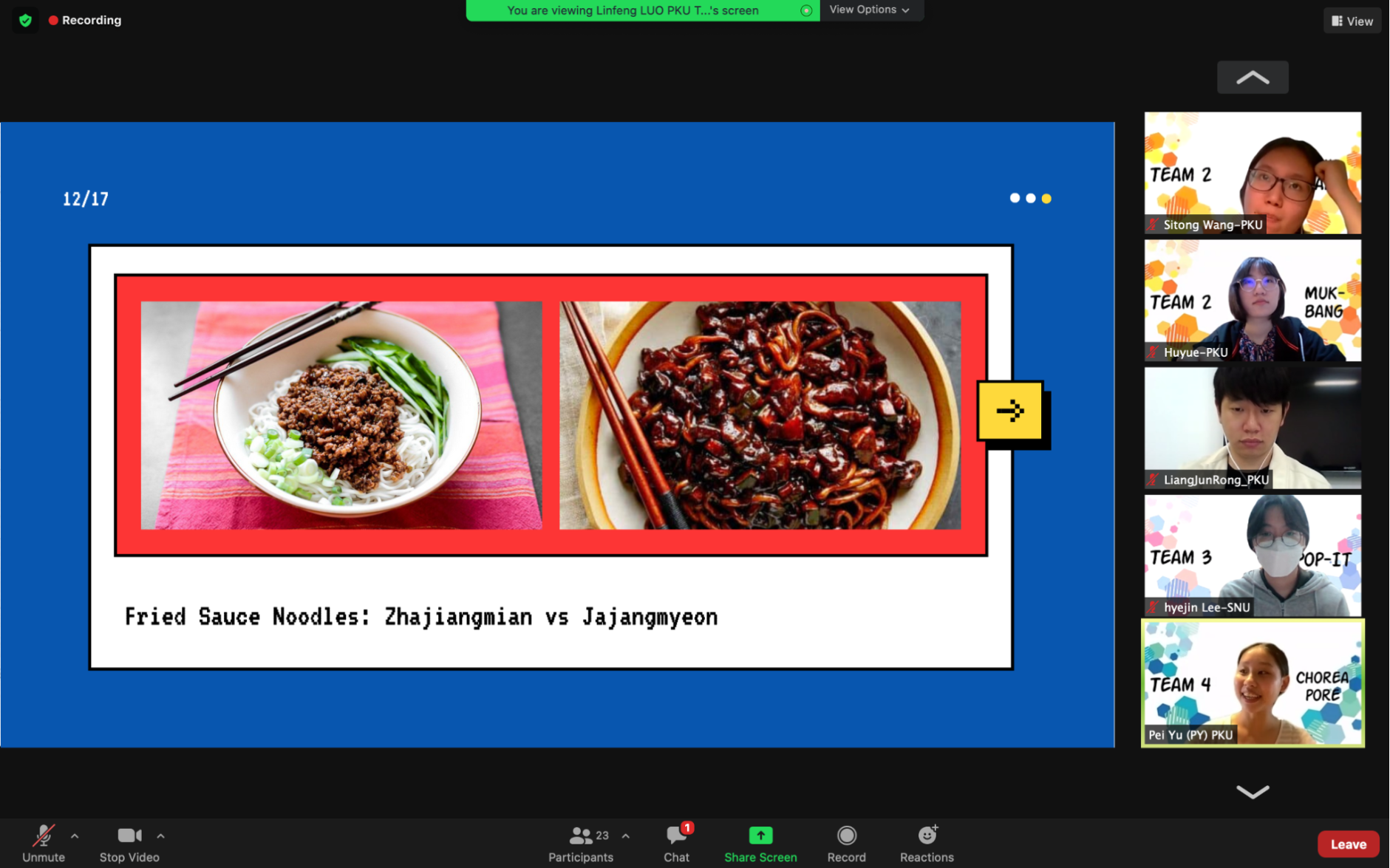Open the Participants panel
Image resolution: width=1390 pixels, height=868 pixels.
(581, 844)
